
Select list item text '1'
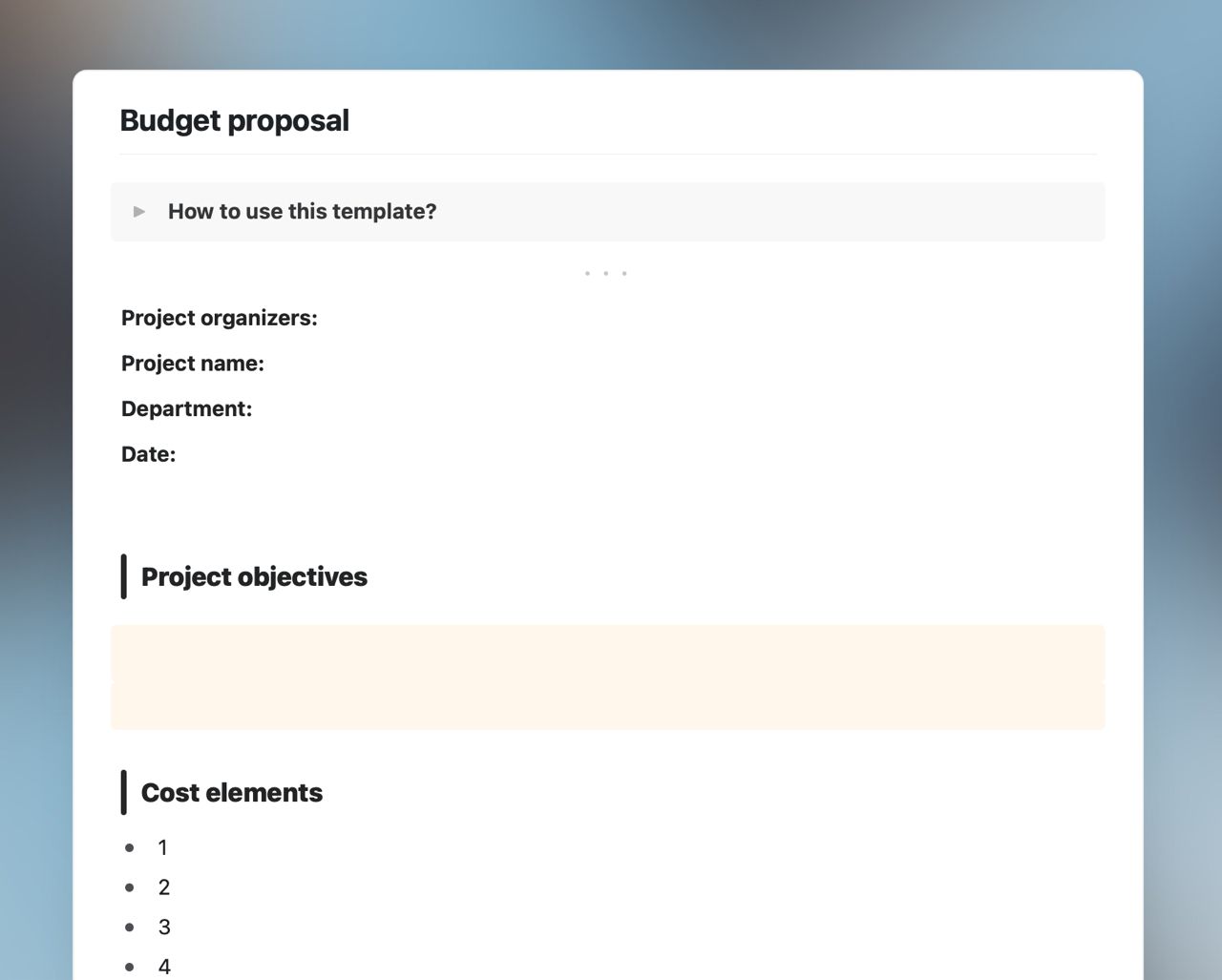[163, 847]
